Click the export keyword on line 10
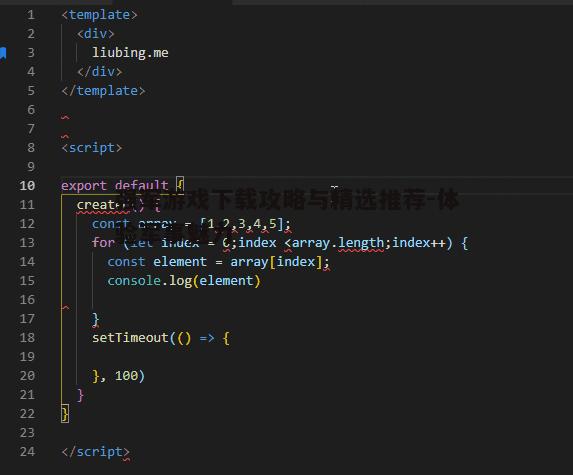Screen dimensions: 573x475 (x=84, y=186)
